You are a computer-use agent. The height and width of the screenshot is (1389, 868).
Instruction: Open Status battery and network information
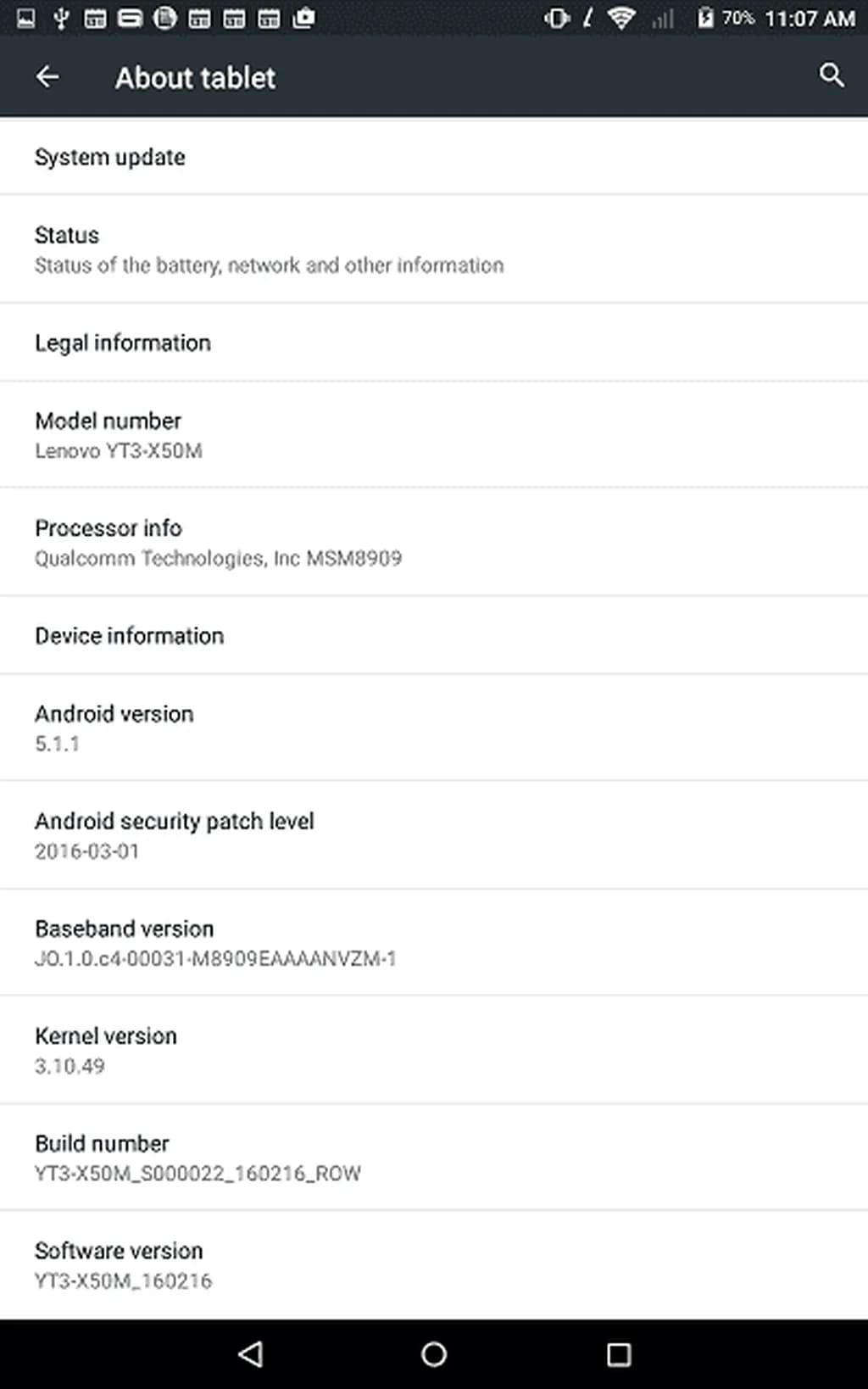(x=434, y=249)
